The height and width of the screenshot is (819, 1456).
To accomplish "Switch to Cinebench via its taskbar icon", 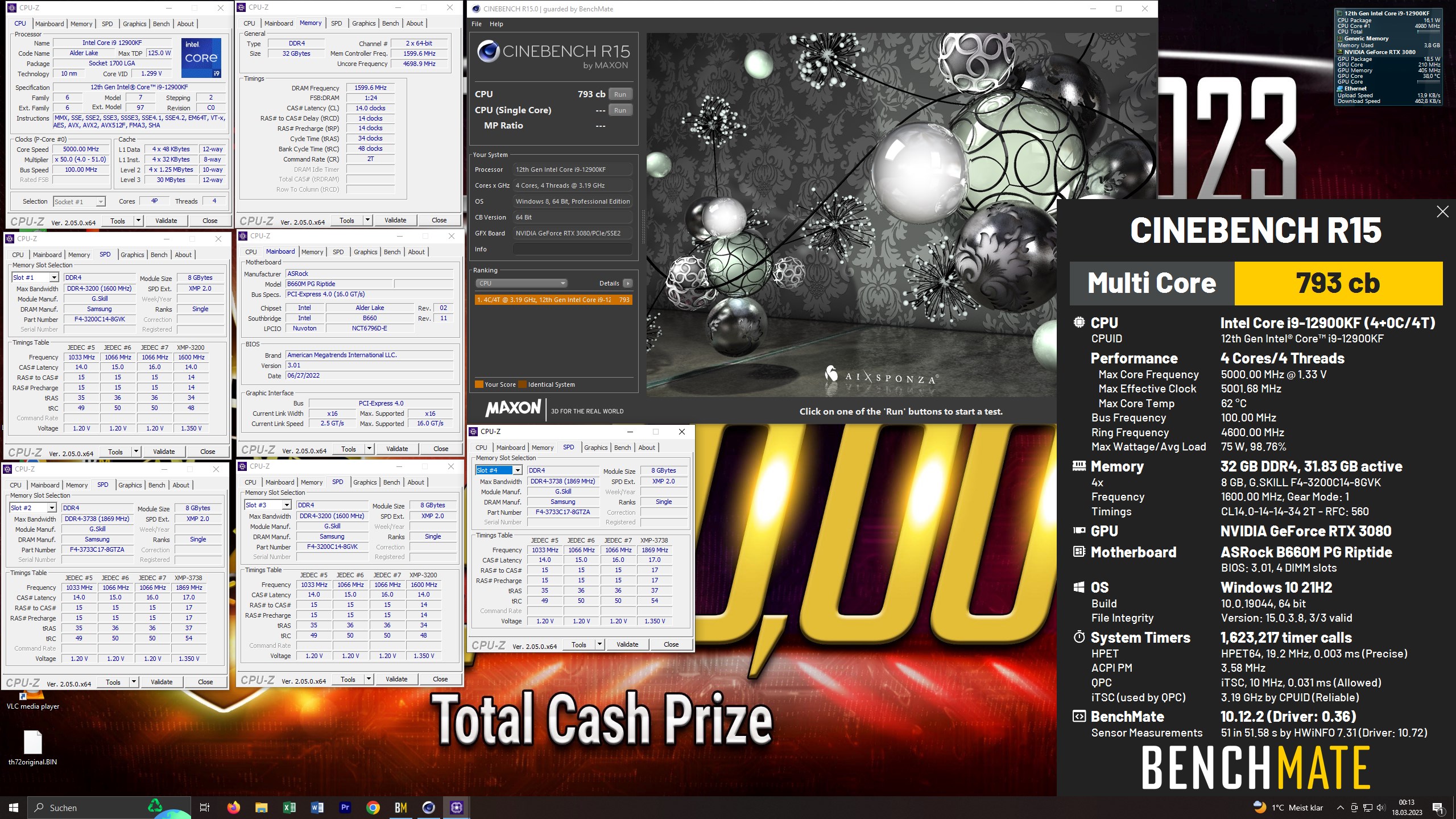I will (428, 808).
